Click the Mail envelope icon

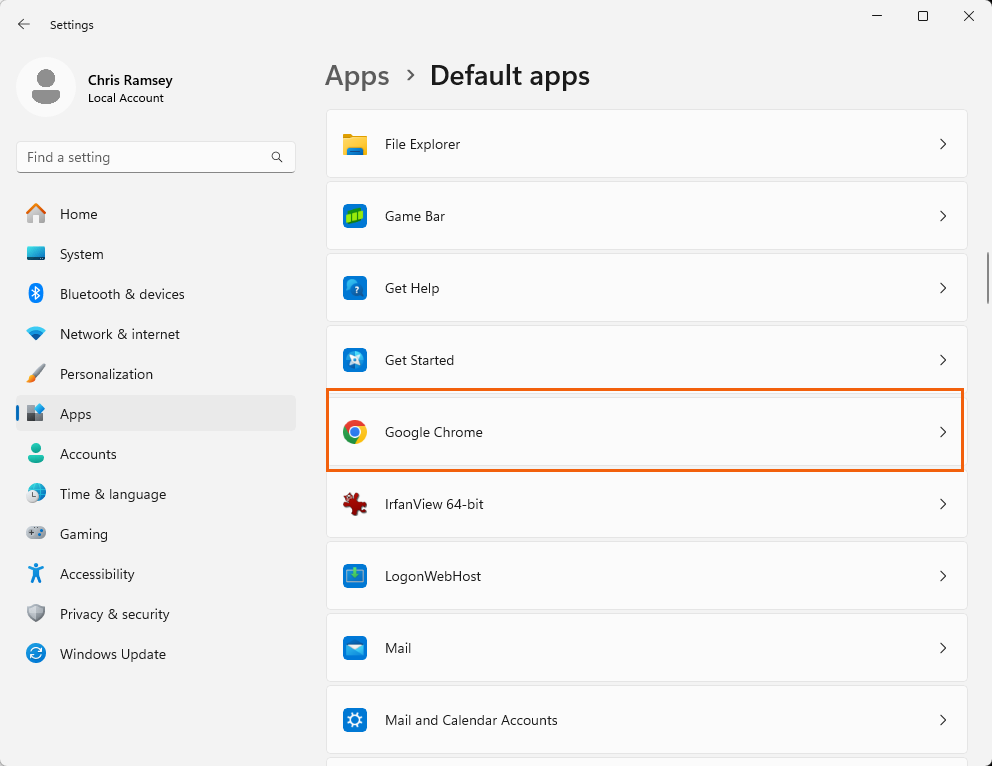pos(355,648)
